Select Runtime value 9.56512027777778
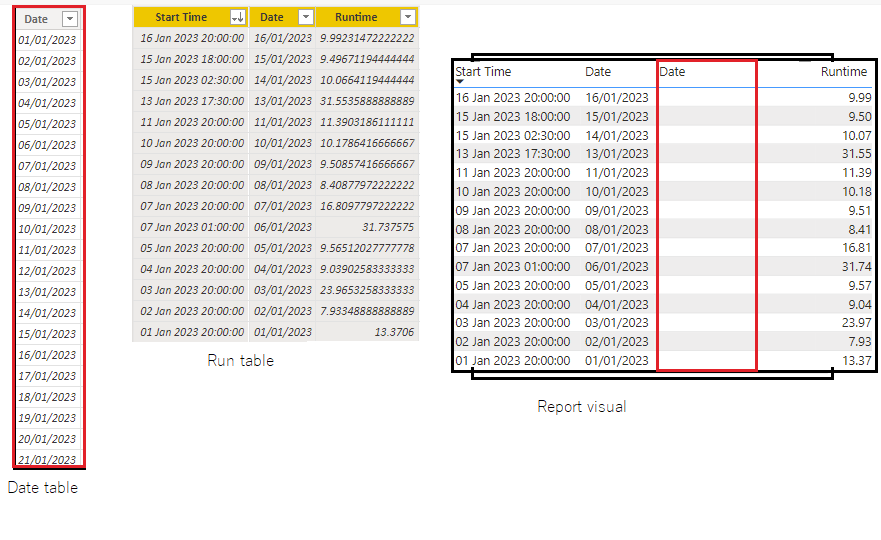881x540 pixels. (367, 248)
